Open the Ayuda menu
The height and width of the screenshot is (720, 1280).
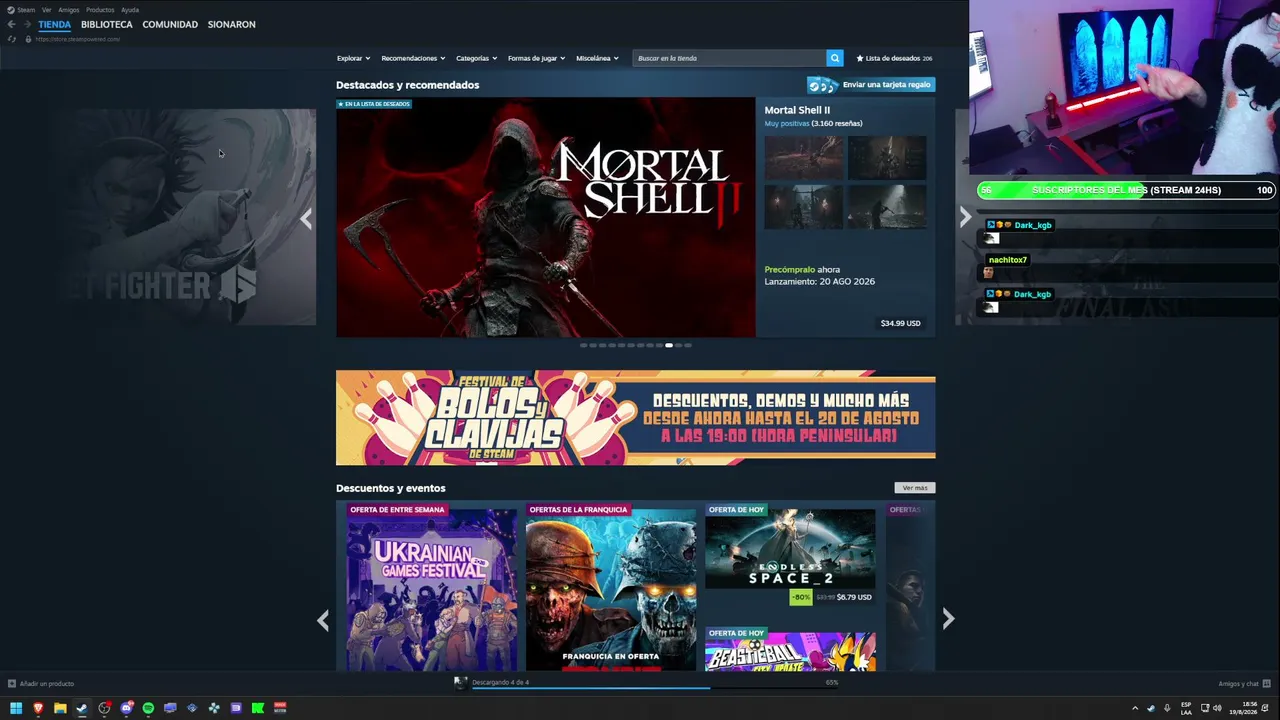[130, 10]
